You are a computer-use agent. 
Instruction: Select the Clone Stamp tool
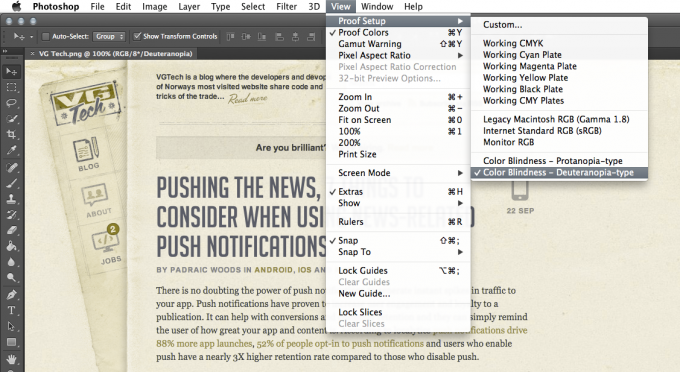pos(11,199)
